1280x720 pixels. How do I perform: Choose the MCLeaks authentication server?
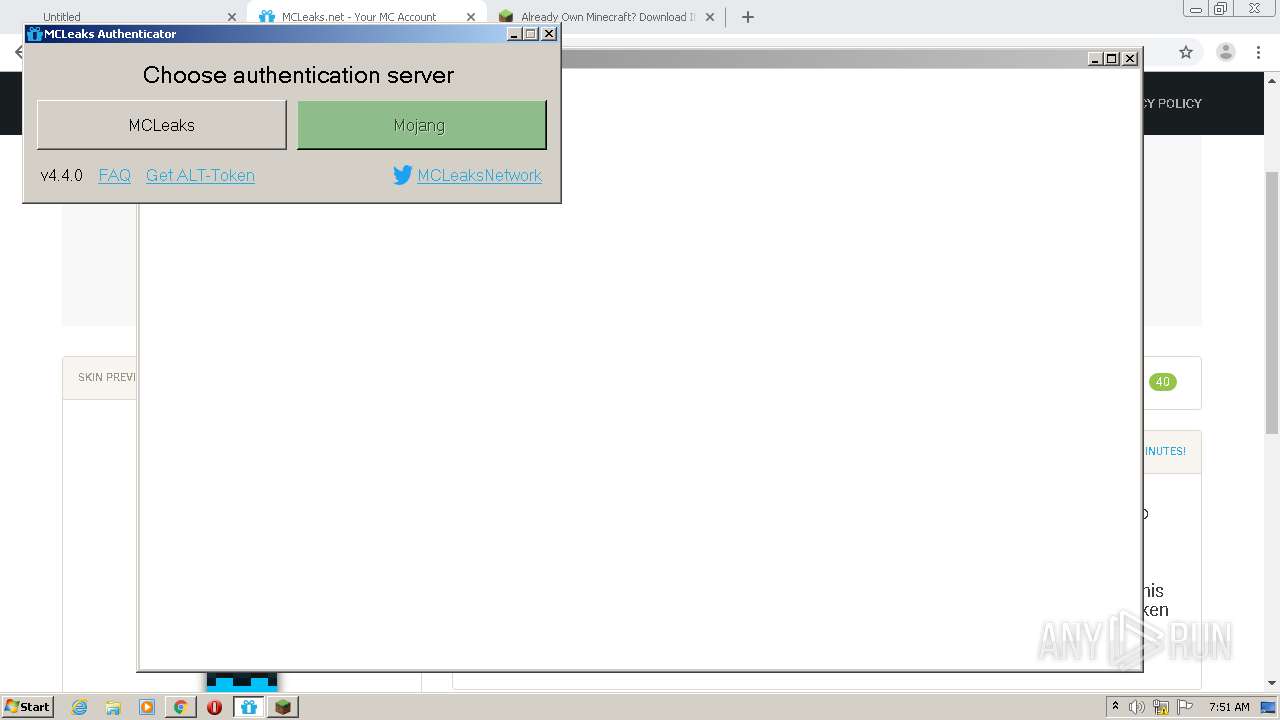point(161,125)
